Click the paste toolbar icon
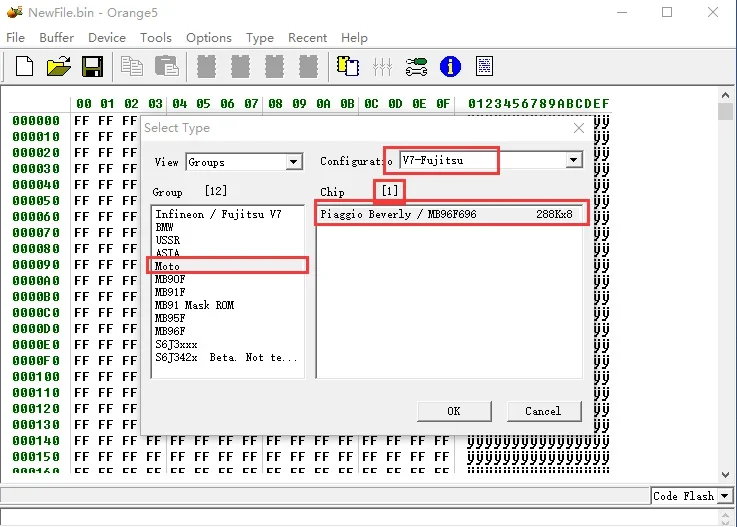 [x=167, y=66]
